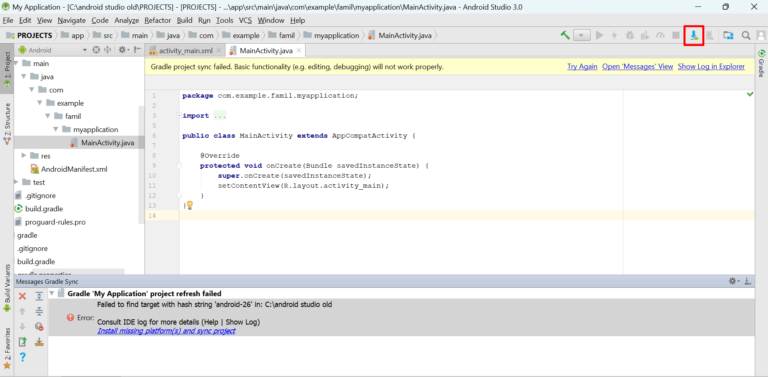768x377 pixels.
Task: Click the Apply Changes lightning icon
Action: (614, 35)
